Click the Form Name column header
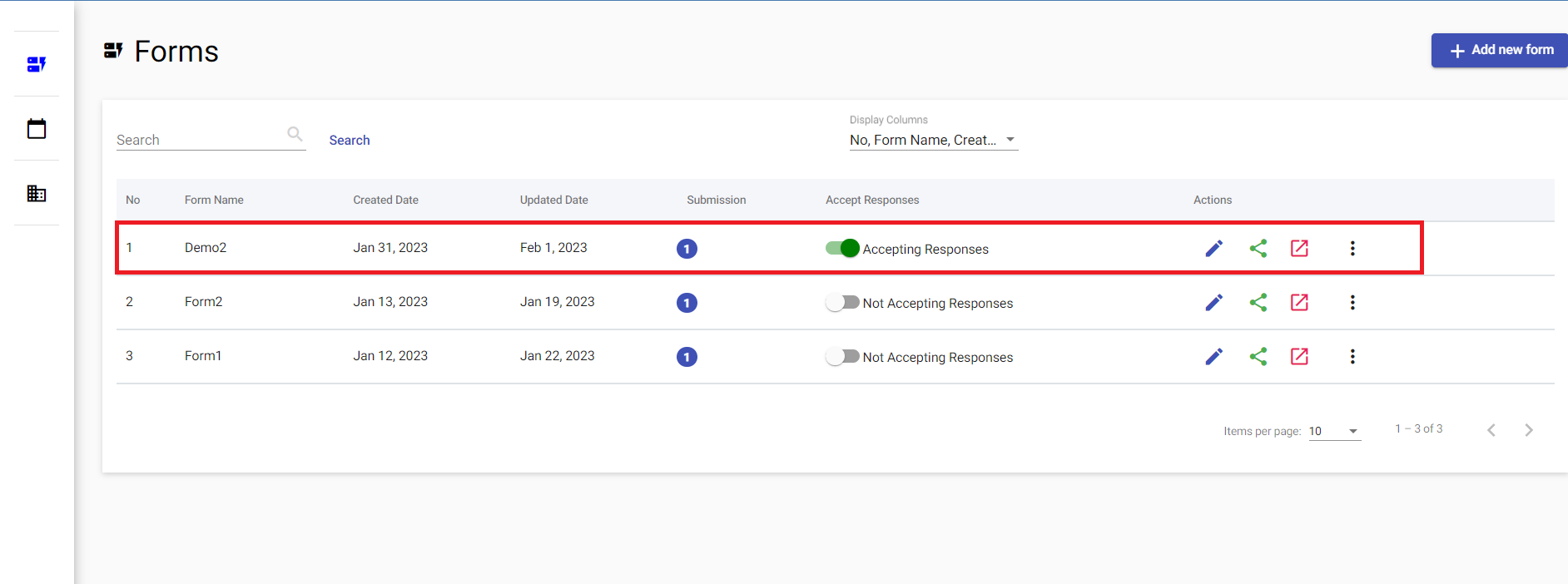The width and height of the screenshot is (1568, 584). 214,200
